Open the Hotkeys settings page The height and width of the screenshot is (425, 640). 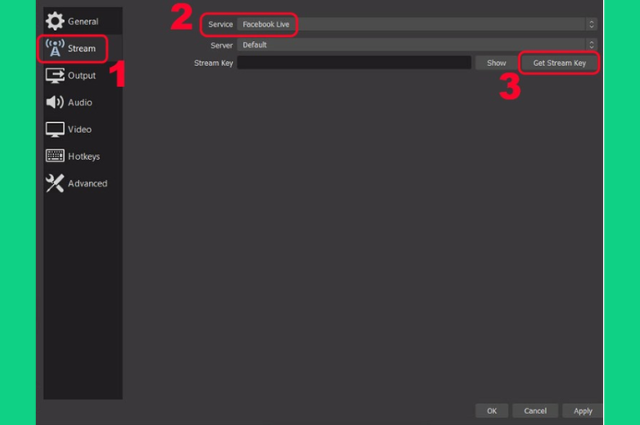tap(83, 156)
